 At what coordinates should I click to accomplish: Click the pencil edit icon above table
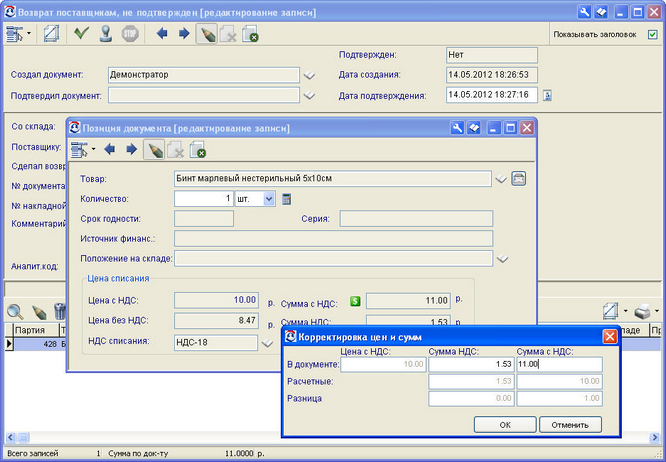tap(39, 312)
